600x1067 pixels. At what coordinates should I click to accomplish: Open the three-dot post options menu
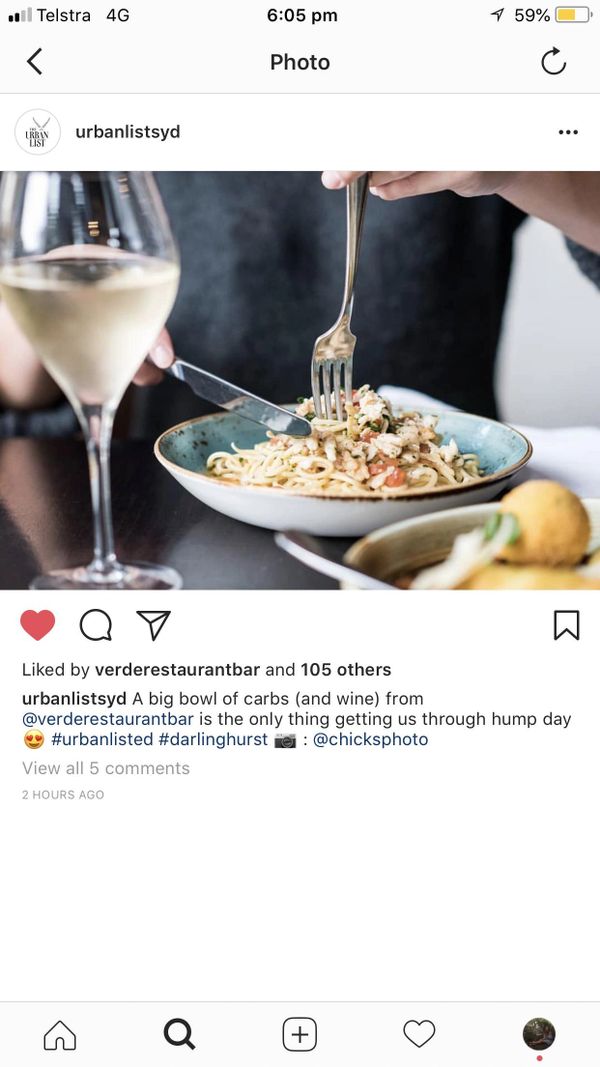[x=568, y=132]
